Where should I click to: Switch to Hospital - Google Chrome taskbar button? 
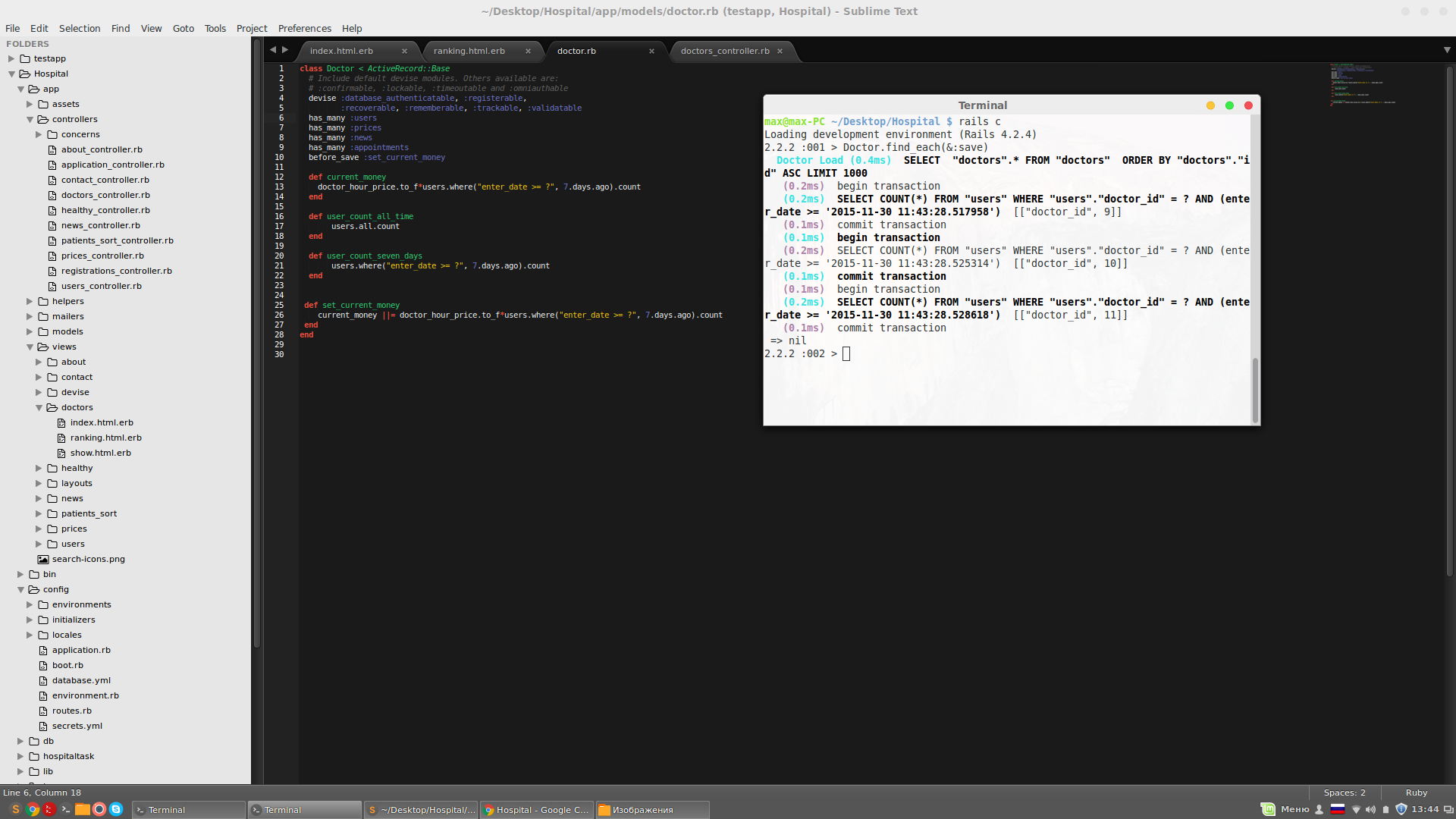click(x=537, y=809)
